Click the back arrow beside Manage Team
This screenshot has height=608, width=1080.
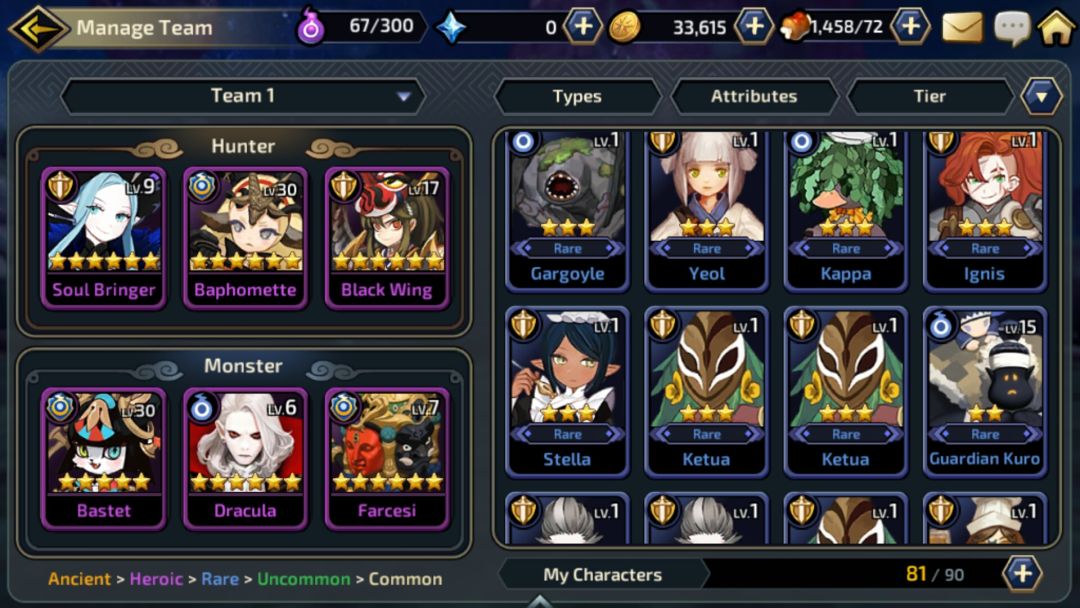[38, 28]
